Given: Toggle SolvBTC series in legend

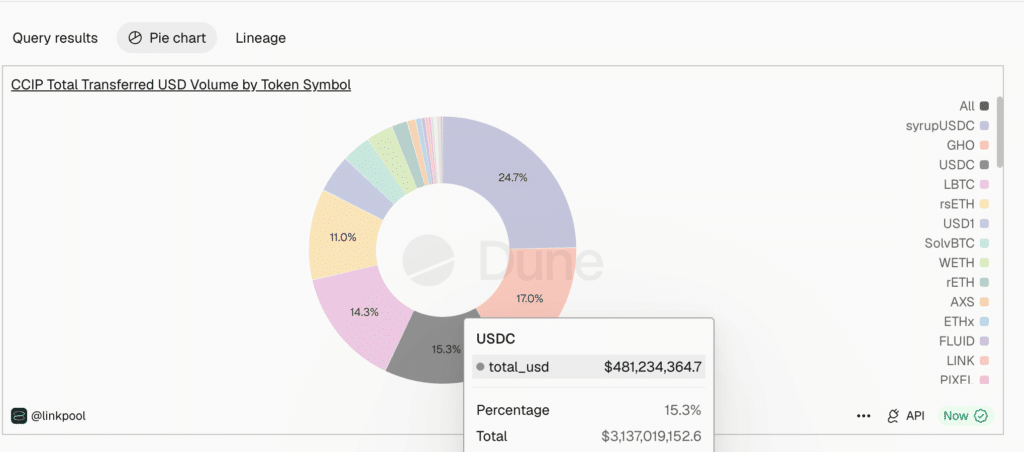Looking at the screenshot, I should (x=957, y=243).
